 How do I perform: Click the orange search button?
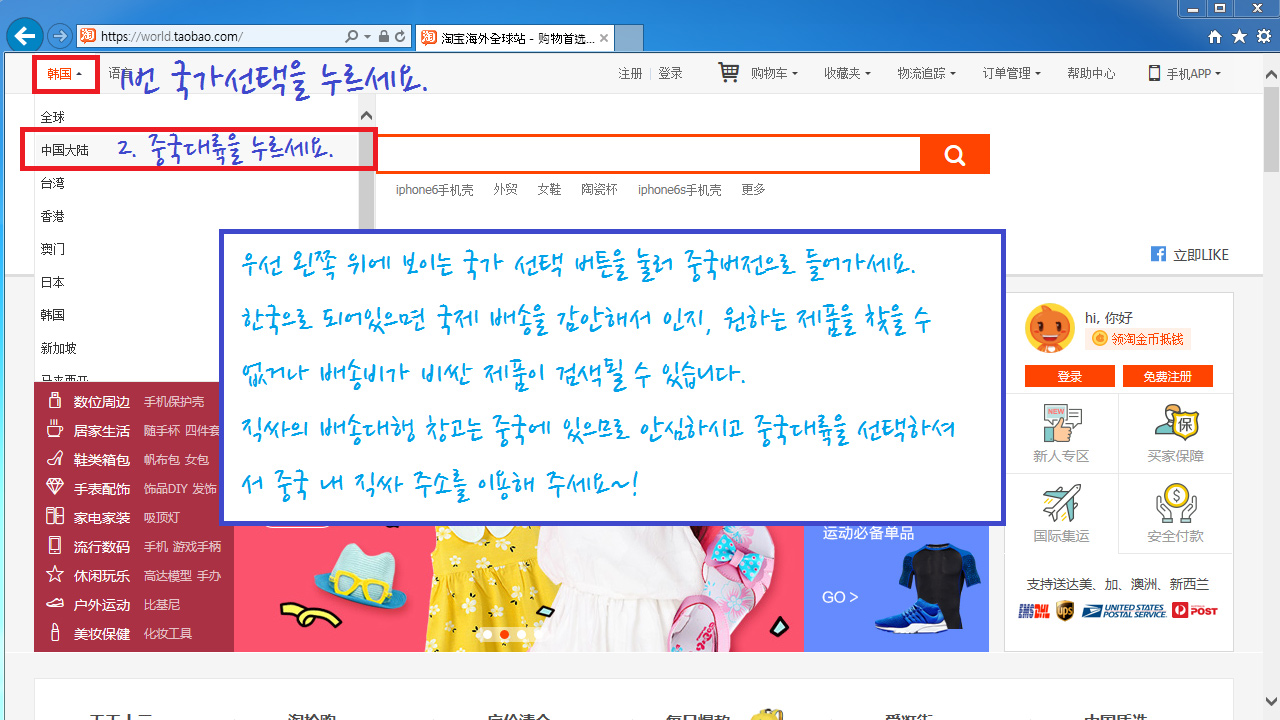tap(955, 154)
